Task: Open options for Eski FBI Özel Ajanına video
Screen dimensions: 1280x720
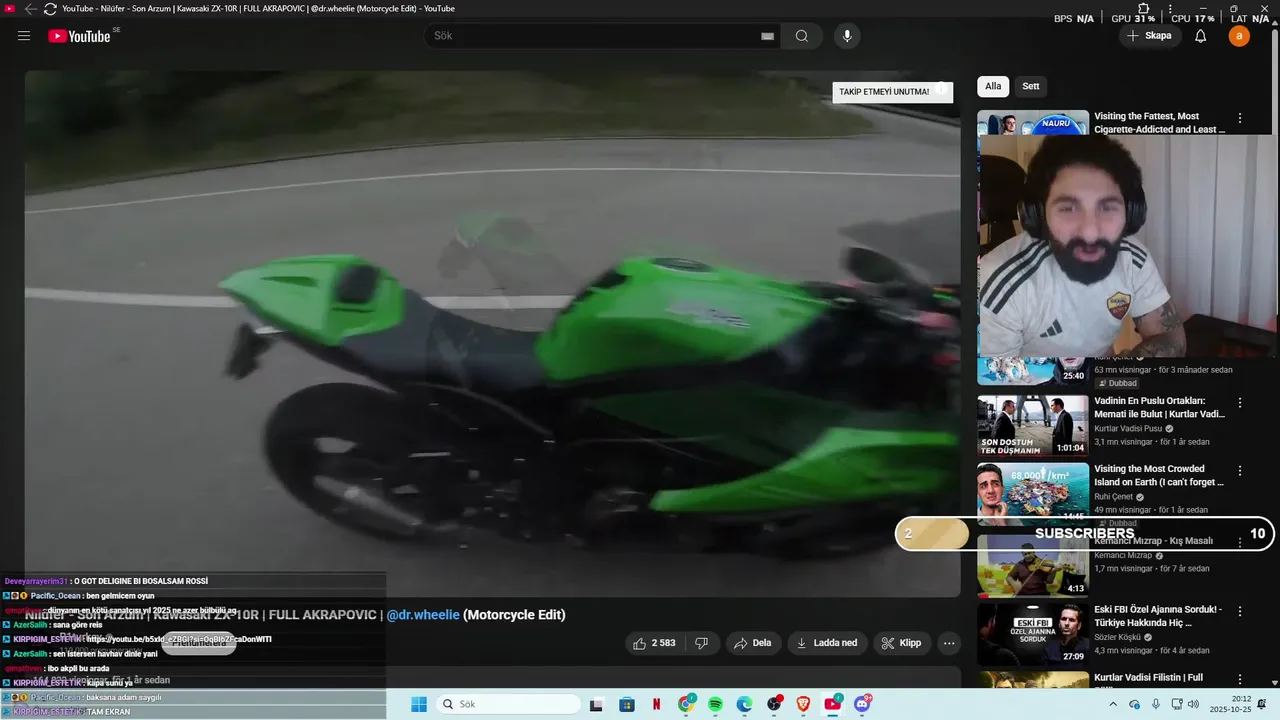Action: point(1240,611)
